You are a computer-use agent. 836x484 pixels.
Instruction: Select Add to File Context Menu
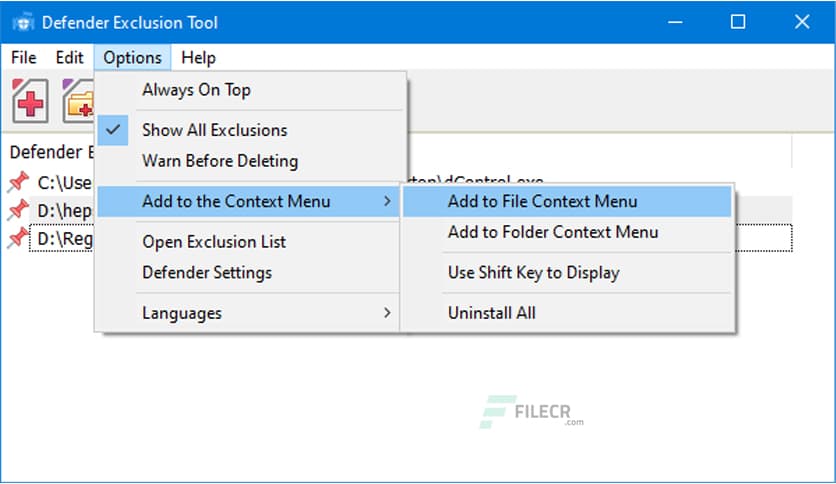pos(567,201)
